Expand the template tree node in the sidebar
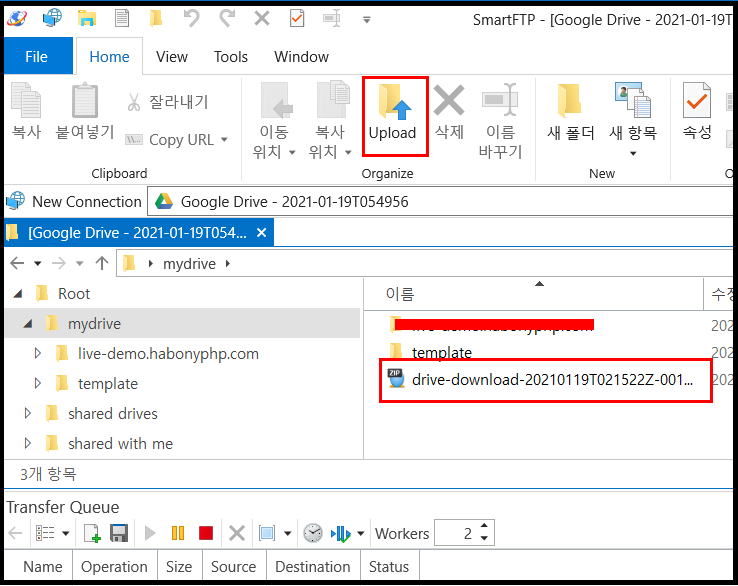 (x=38, y=384)
